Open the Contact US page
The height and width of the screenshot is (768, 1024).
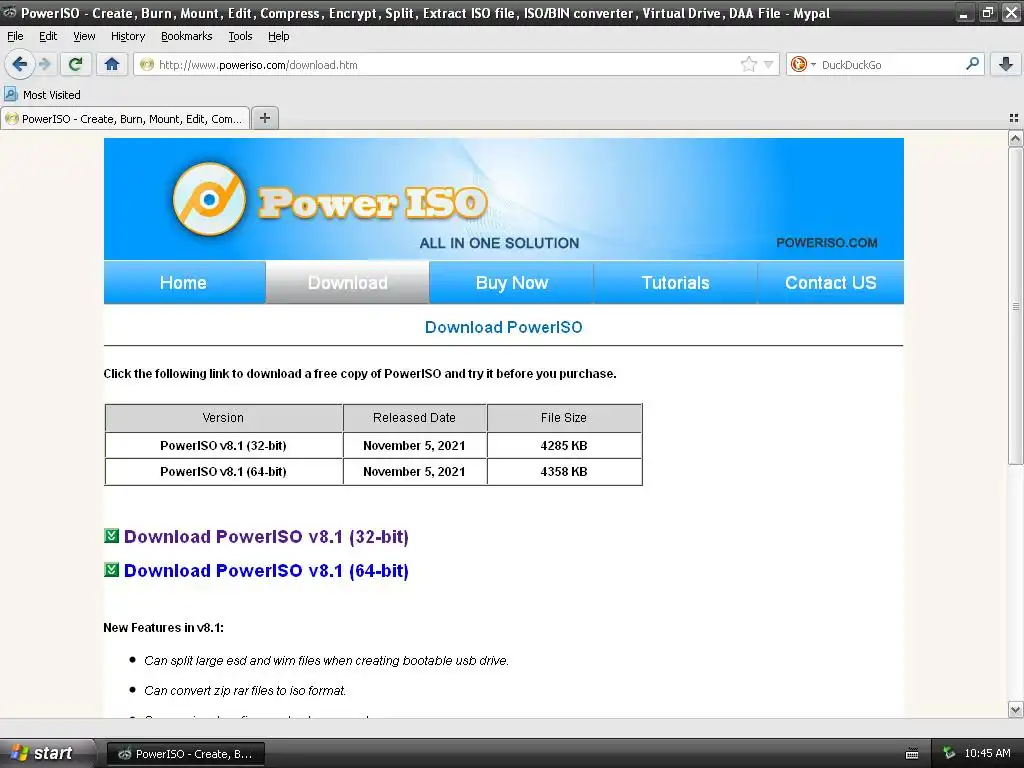[x=831, y=283]
